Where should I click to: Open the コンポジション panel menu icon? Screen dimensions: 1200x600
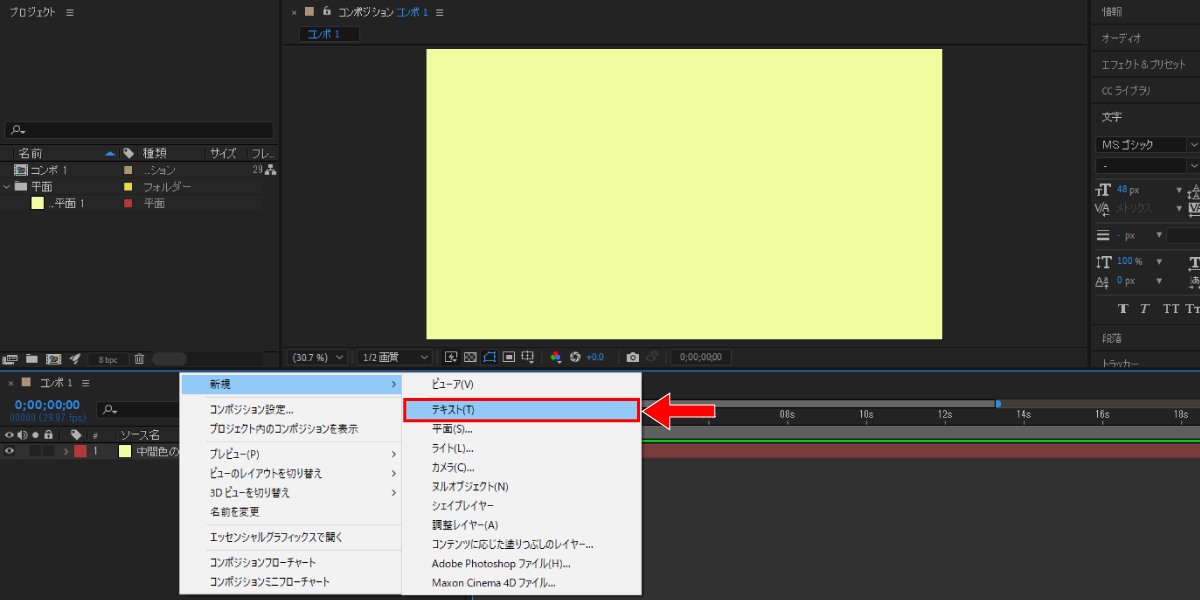tap(440, 12)
